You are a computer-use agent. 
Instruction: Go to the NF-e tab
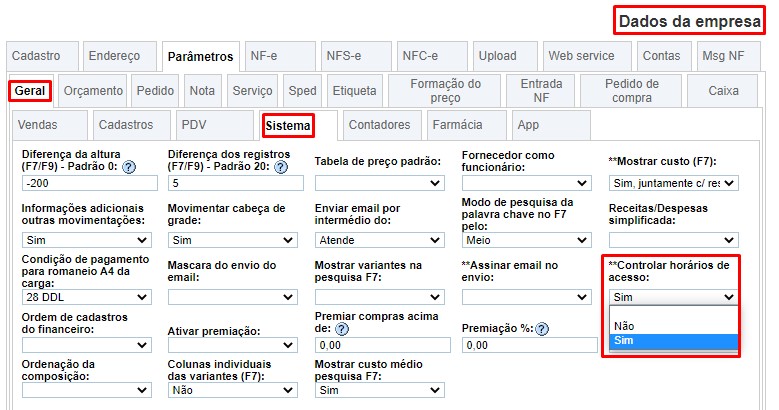pyautogui.click(x=280, y=56)
